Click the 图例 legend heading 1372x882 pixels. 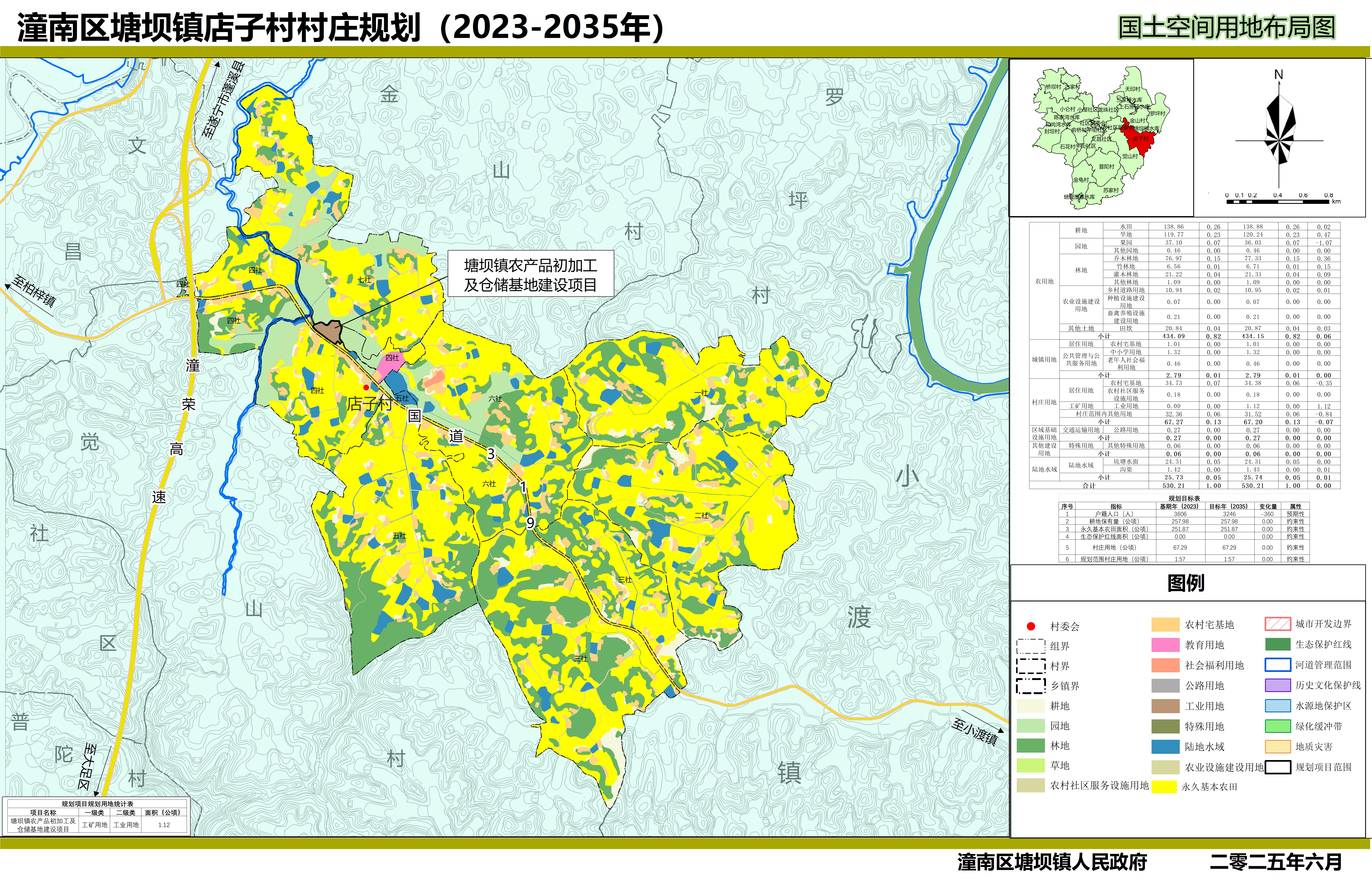pos(1186,583)
